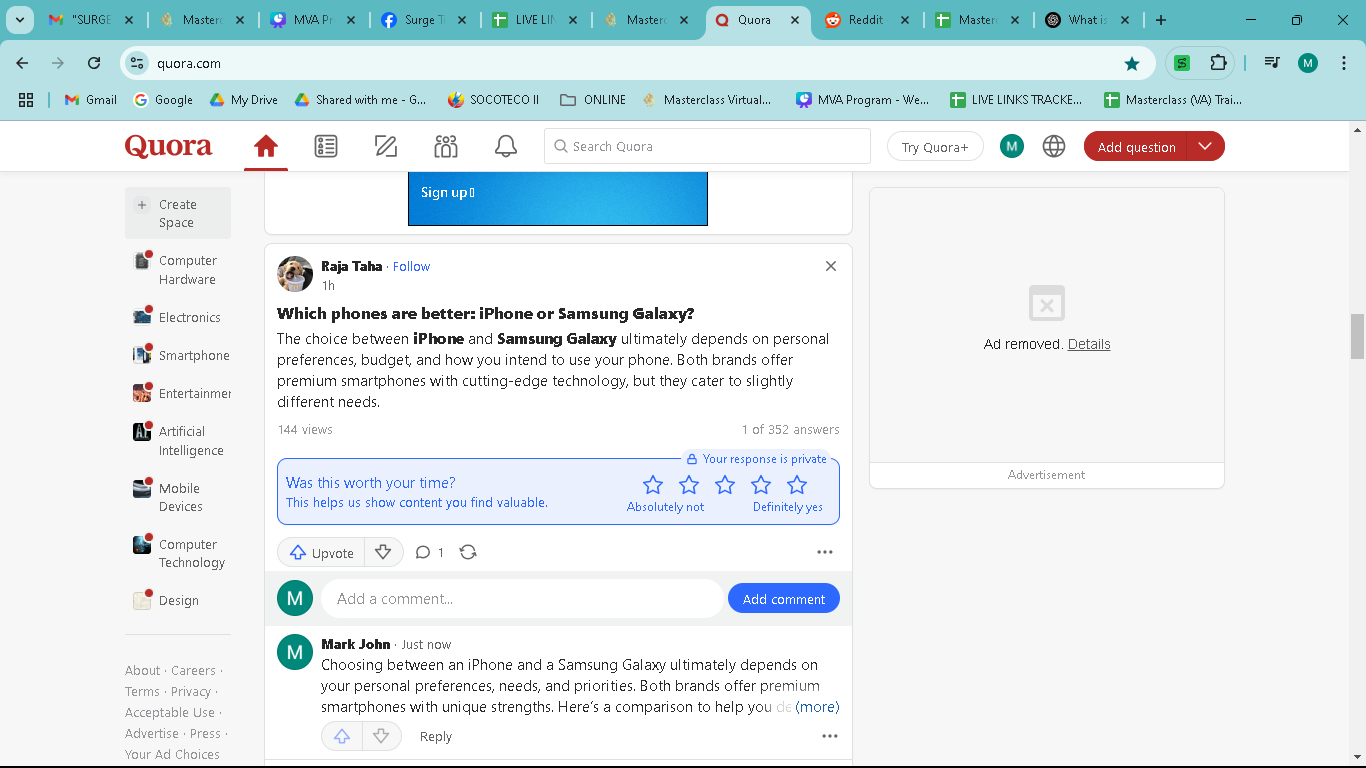The width and height of the screenshot is (1366, 768).
Task: Toggle the bookmark star for this page
Action: point(1132,63)
